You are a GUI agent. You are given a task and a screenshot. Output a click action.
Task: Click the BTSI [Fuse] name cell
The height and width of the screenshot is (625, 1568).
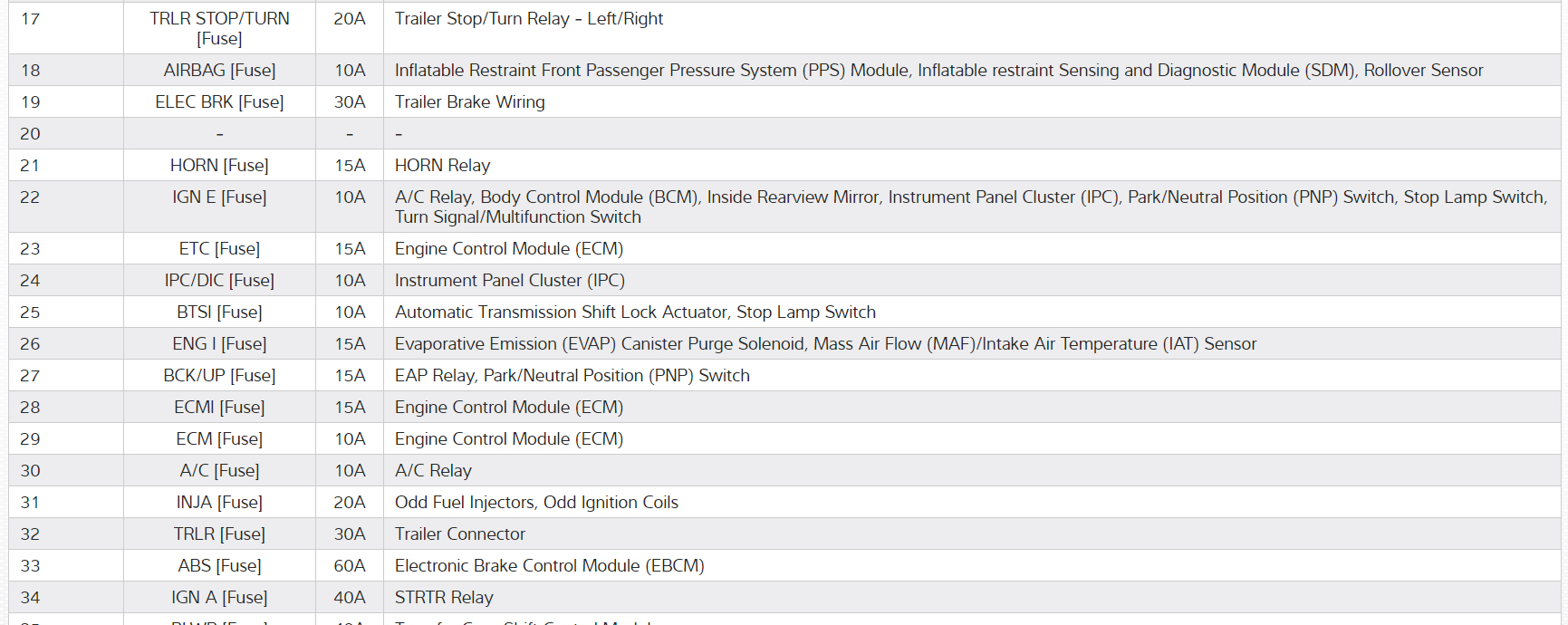coord(219,312)
